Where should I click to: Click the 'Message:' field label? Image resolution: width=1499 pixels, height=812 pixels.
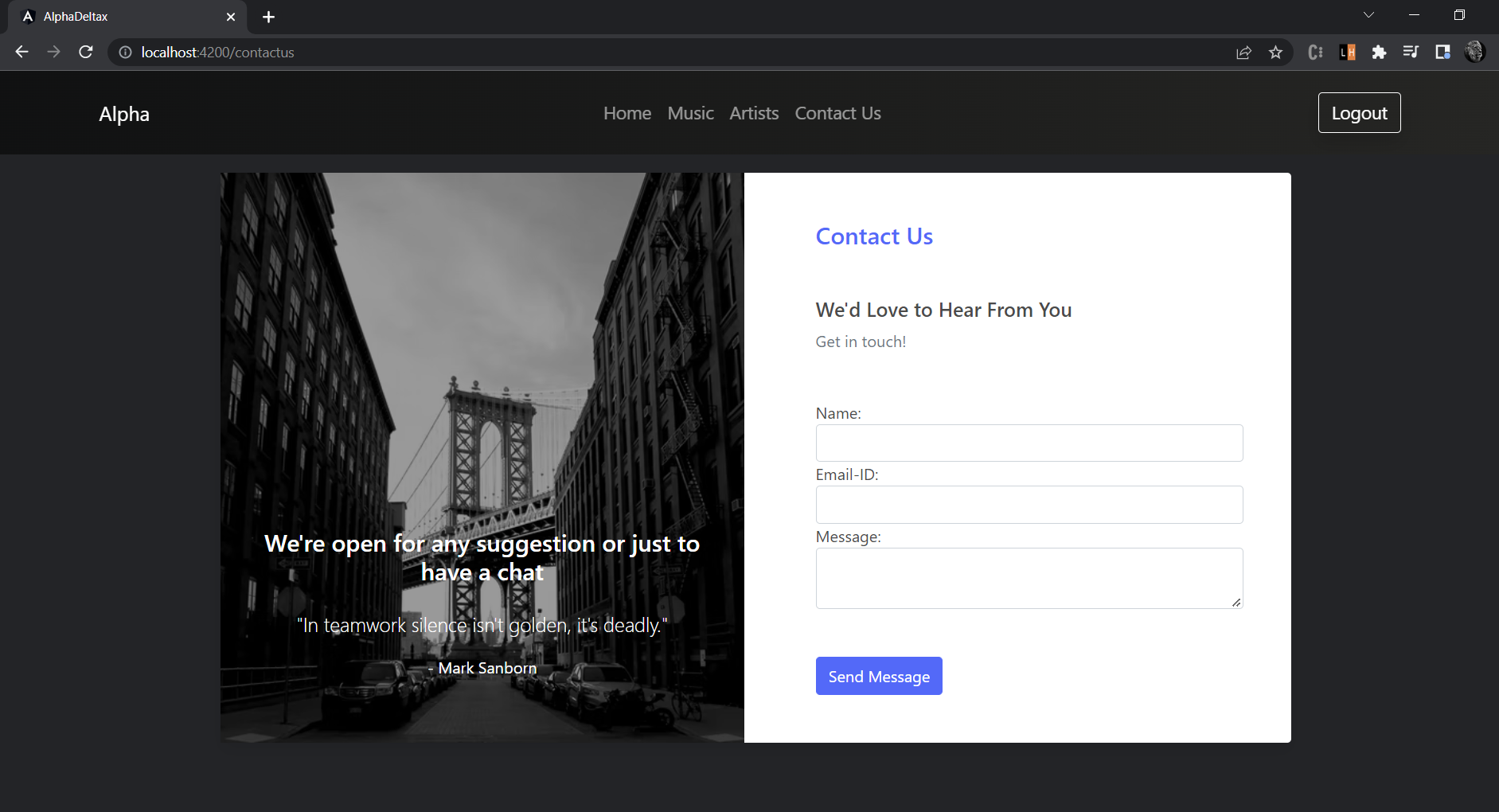848,537
